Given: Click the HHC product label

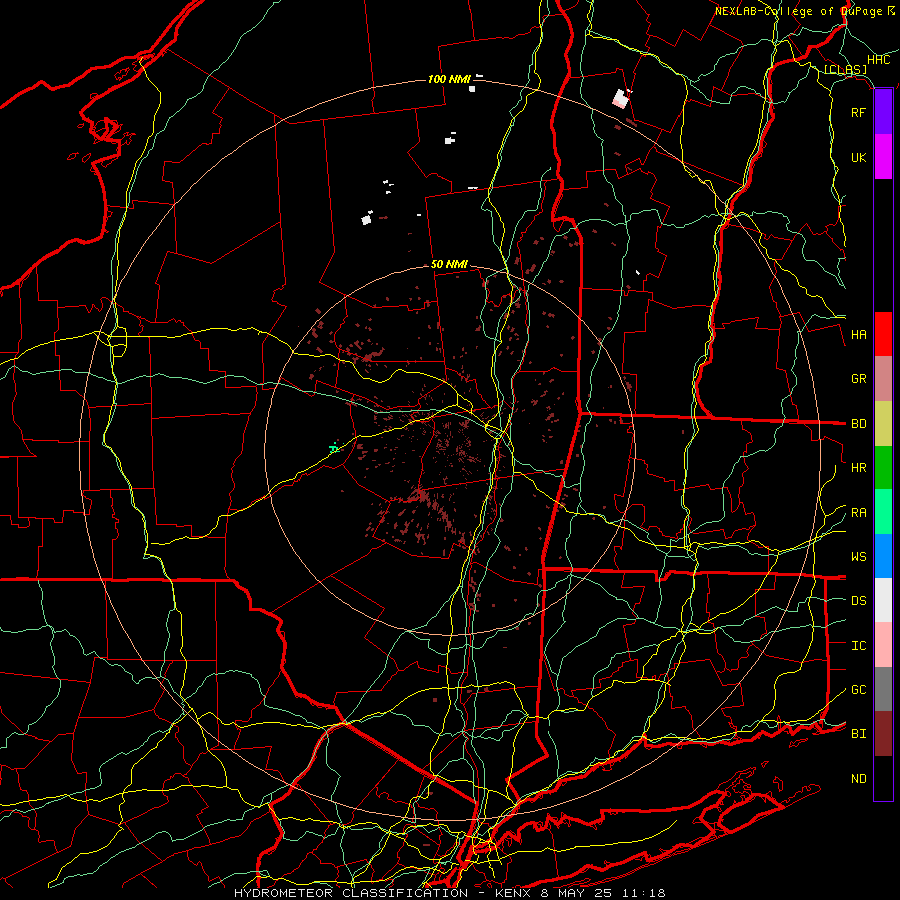Looking at the screenshot, I should pyautogui.click(x=878, y=60).
